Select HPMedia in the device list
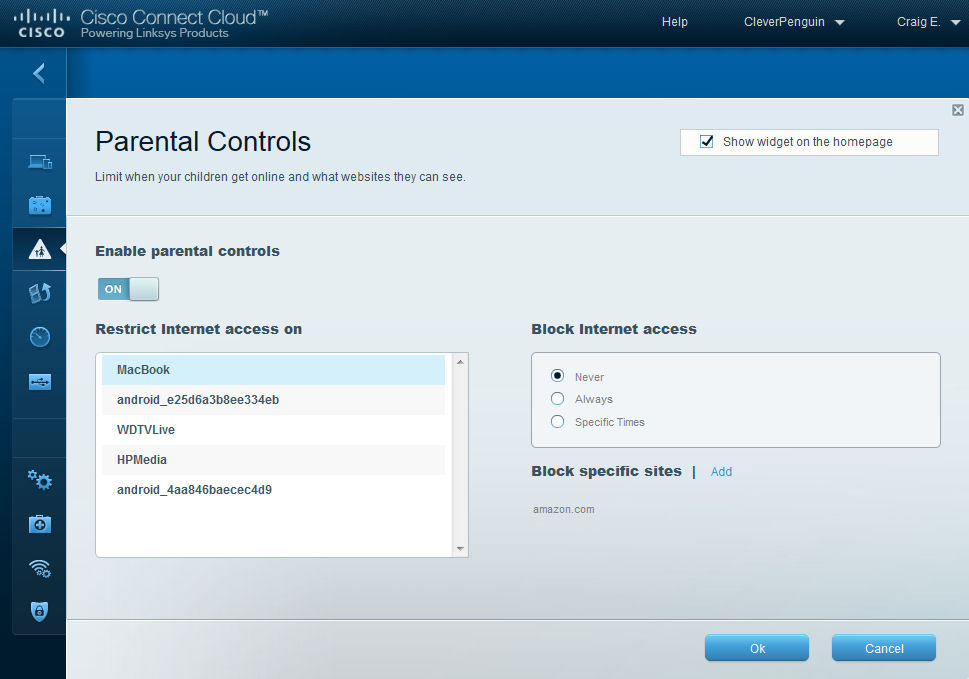Image resolution: width=969 pixels, height=679 pixels. pos(273,460)
